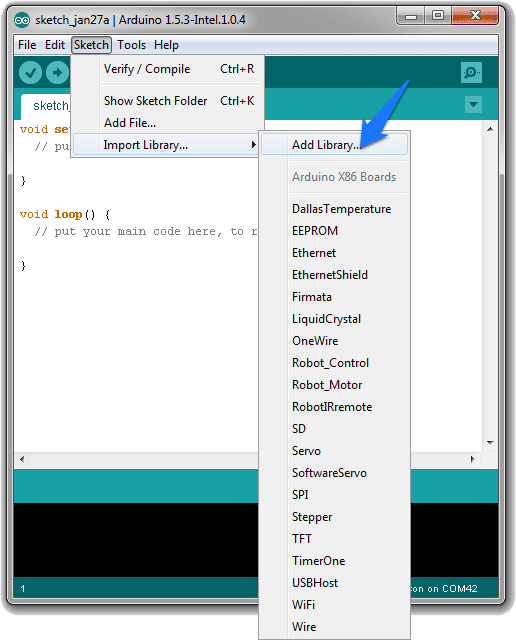Click the 'put your main code here' comment
The image size is (516, 640).
point(146,232)
